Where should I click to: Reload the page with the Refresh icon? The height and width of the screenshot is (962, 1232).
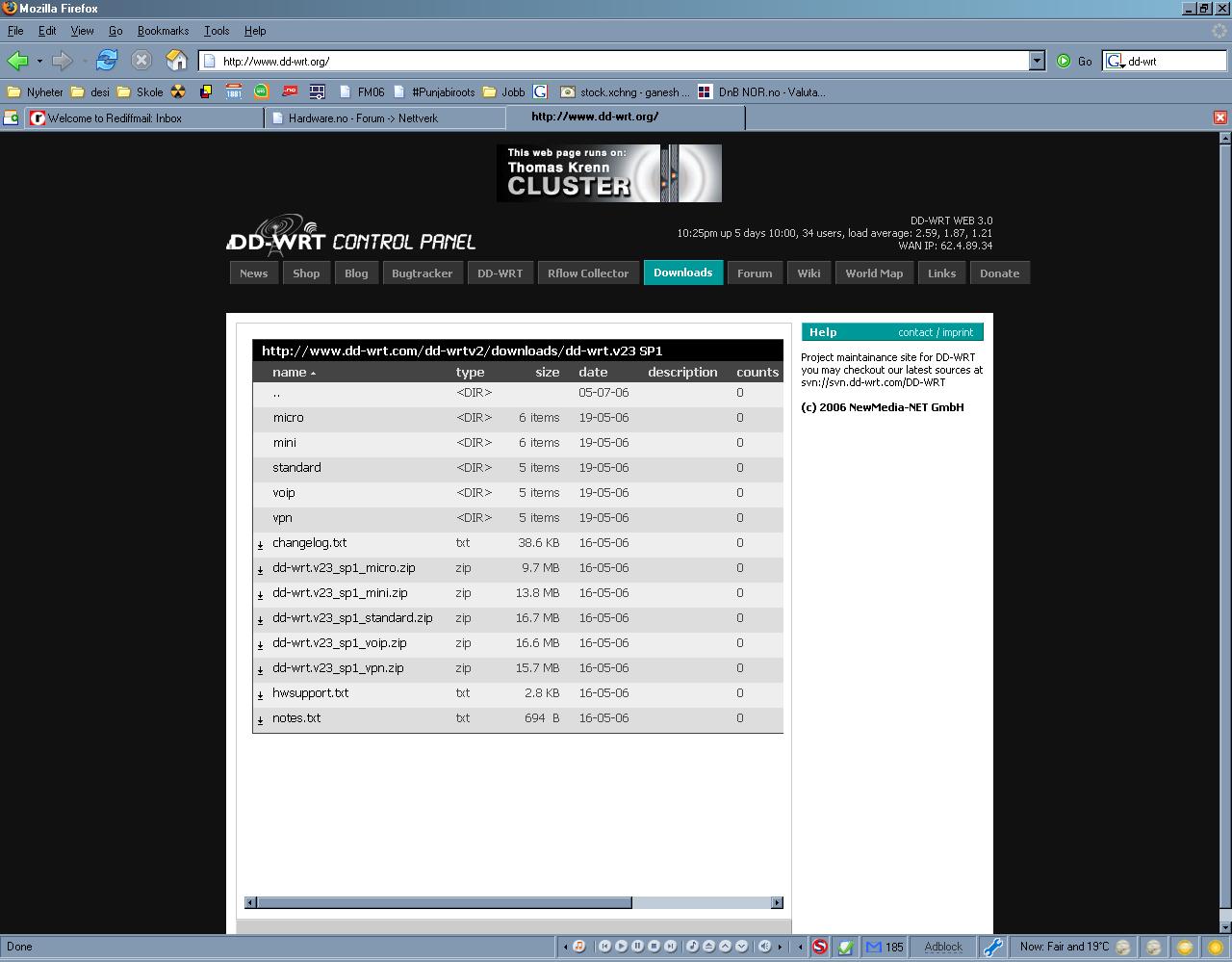(107, 60)
